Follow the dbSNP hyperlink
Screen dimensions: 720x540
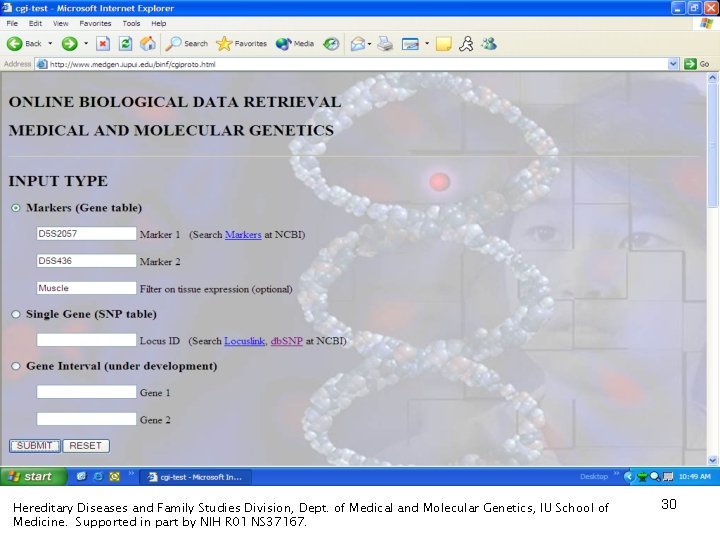pos(287,341)
